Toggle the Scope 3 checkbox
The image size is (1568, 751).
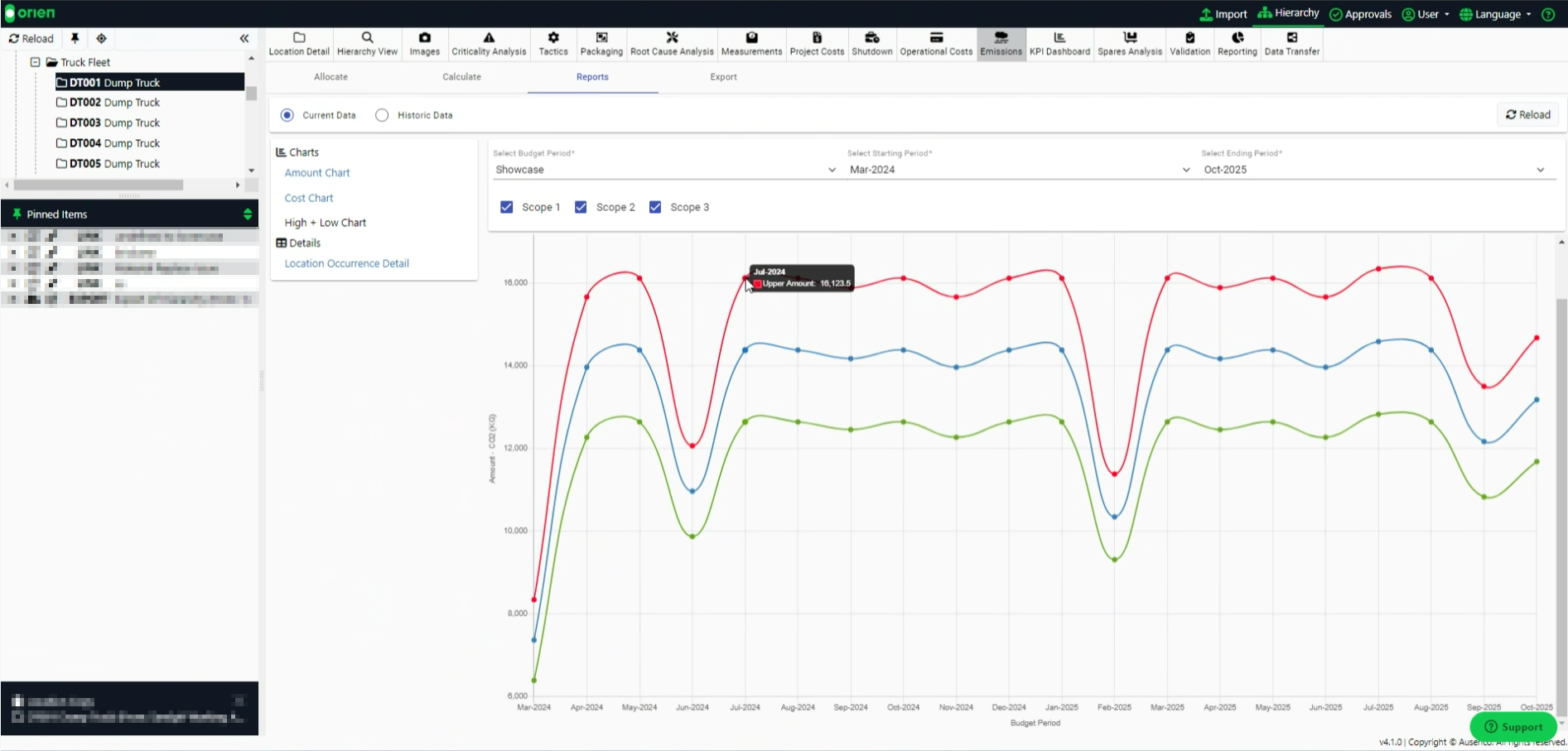[x=655, y=207]
